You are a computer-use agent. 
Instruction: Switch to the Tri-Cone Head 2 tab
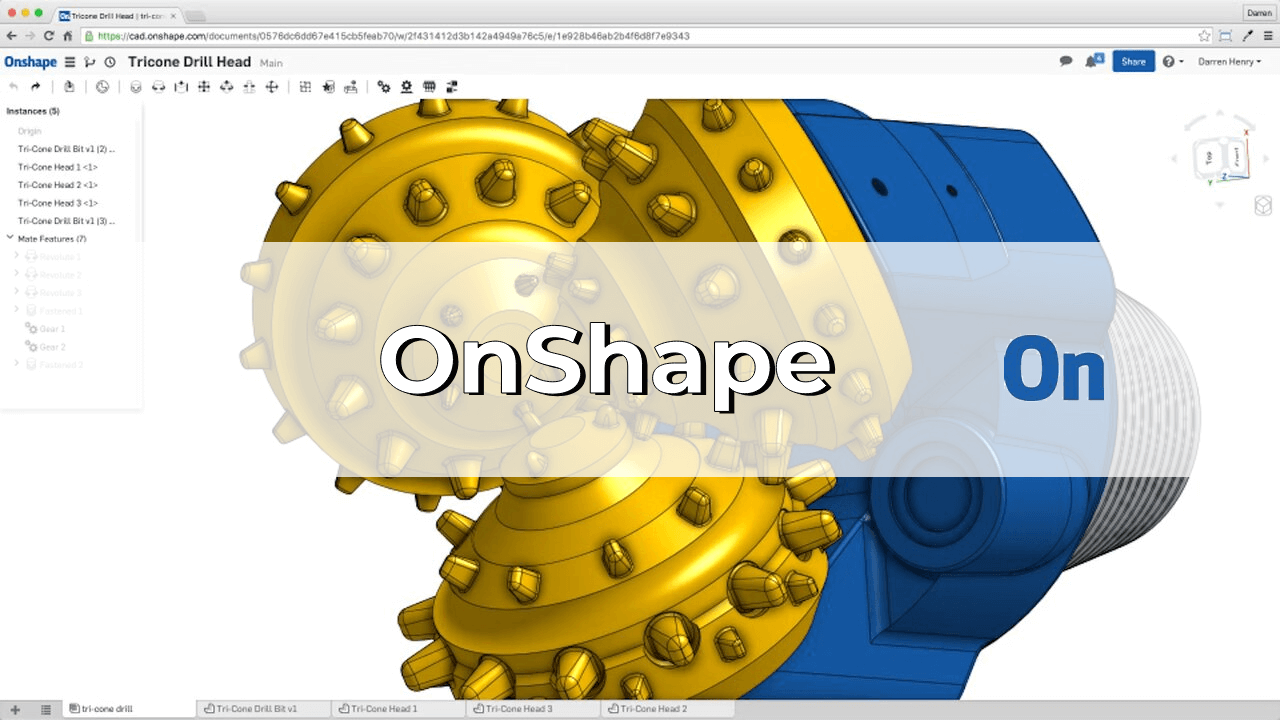[x=668, y=709]
